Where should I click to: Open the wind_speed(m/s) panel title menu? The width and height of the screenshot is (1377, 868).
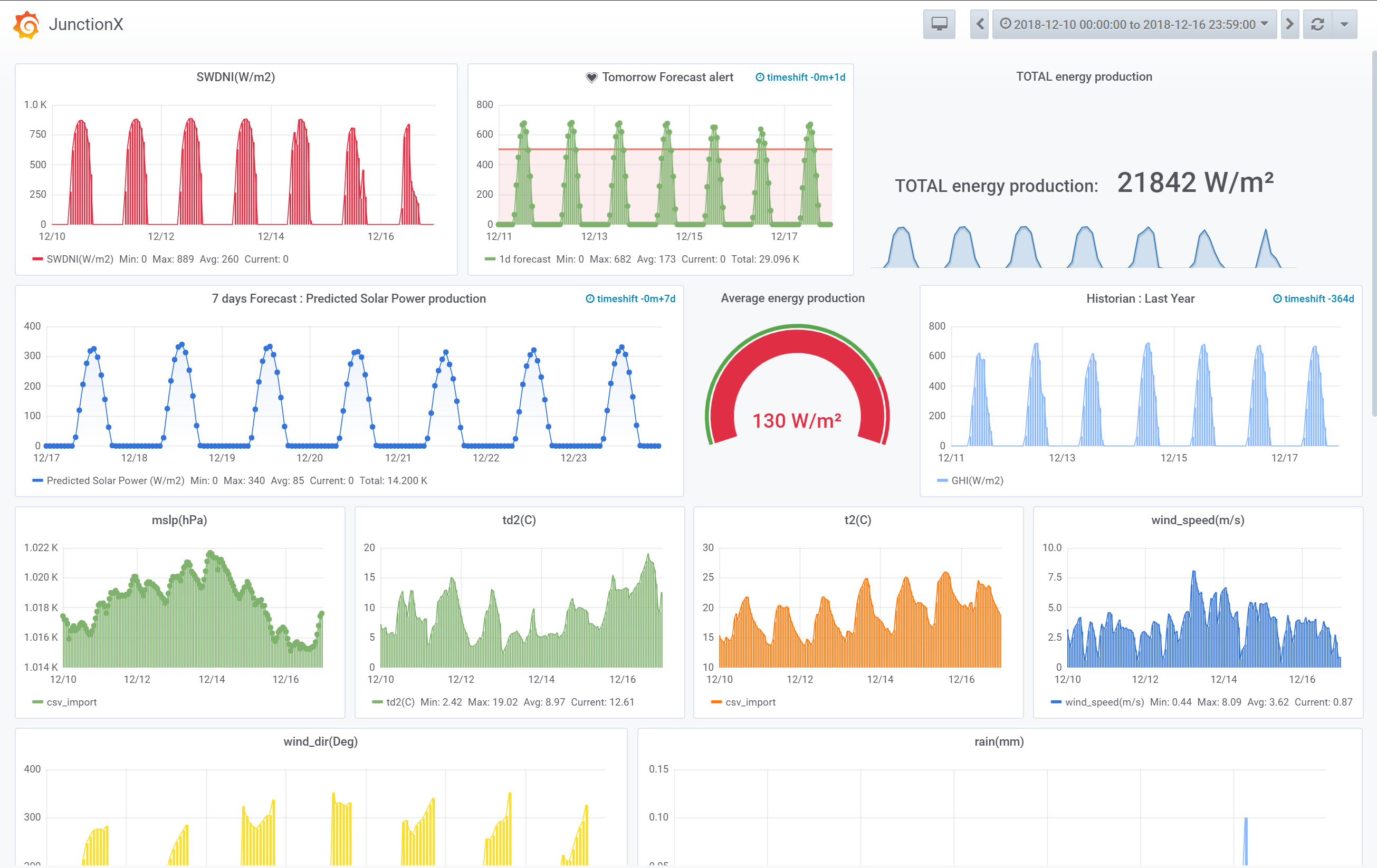click(x=1198, y=520)
